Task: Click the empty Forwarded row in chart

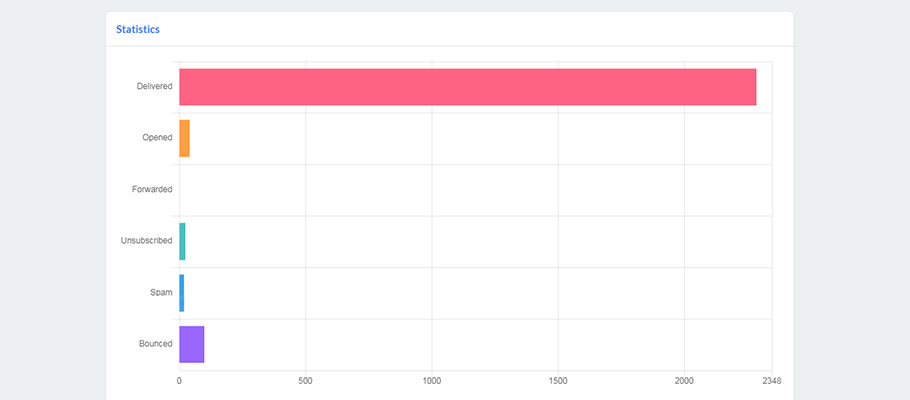Action: coord(475,189)
